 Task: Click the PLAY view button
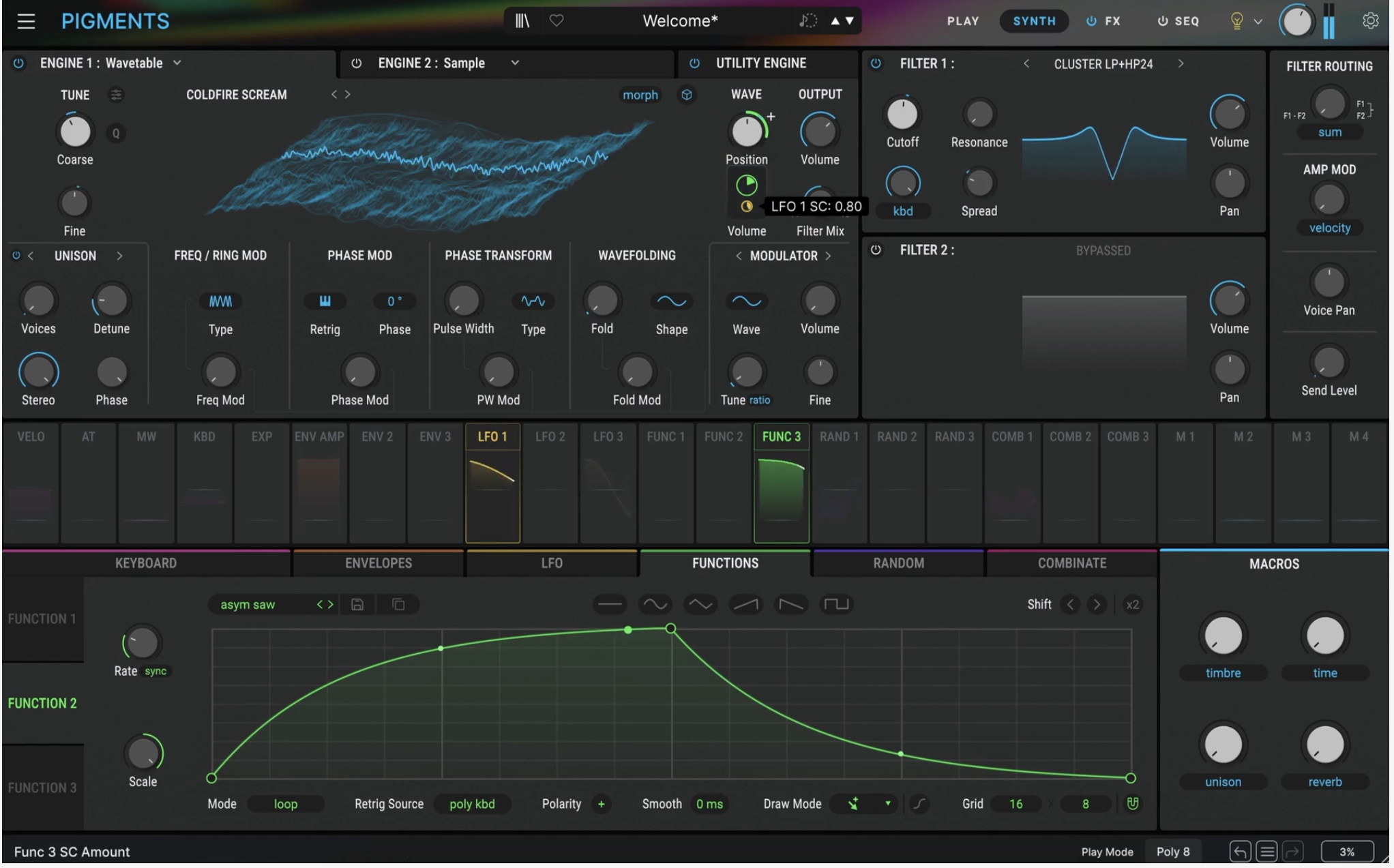962,21
